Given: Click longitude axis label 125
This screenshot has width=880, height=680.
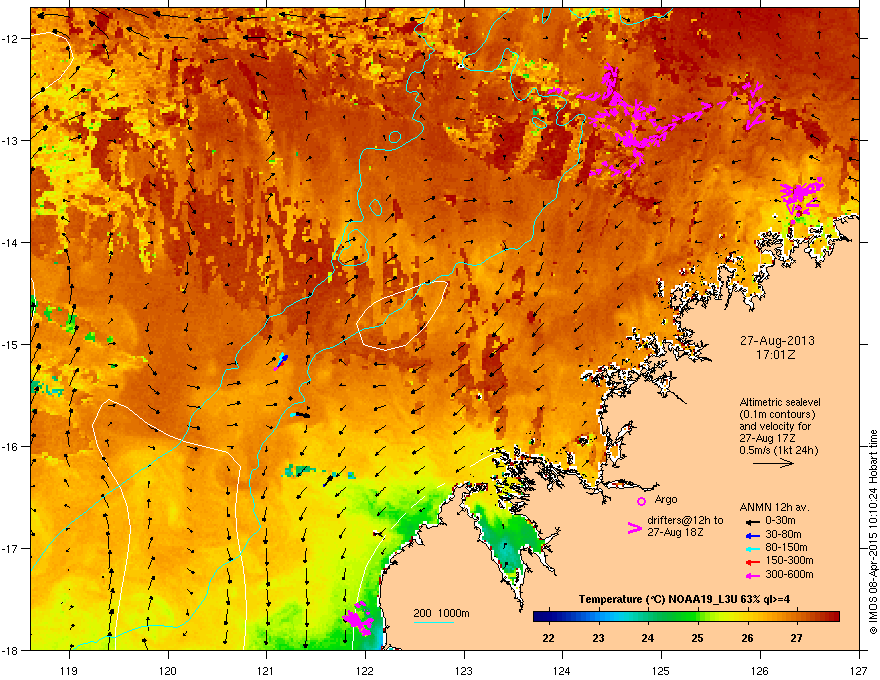Looking at the screenshot, I should coord(661,670).
